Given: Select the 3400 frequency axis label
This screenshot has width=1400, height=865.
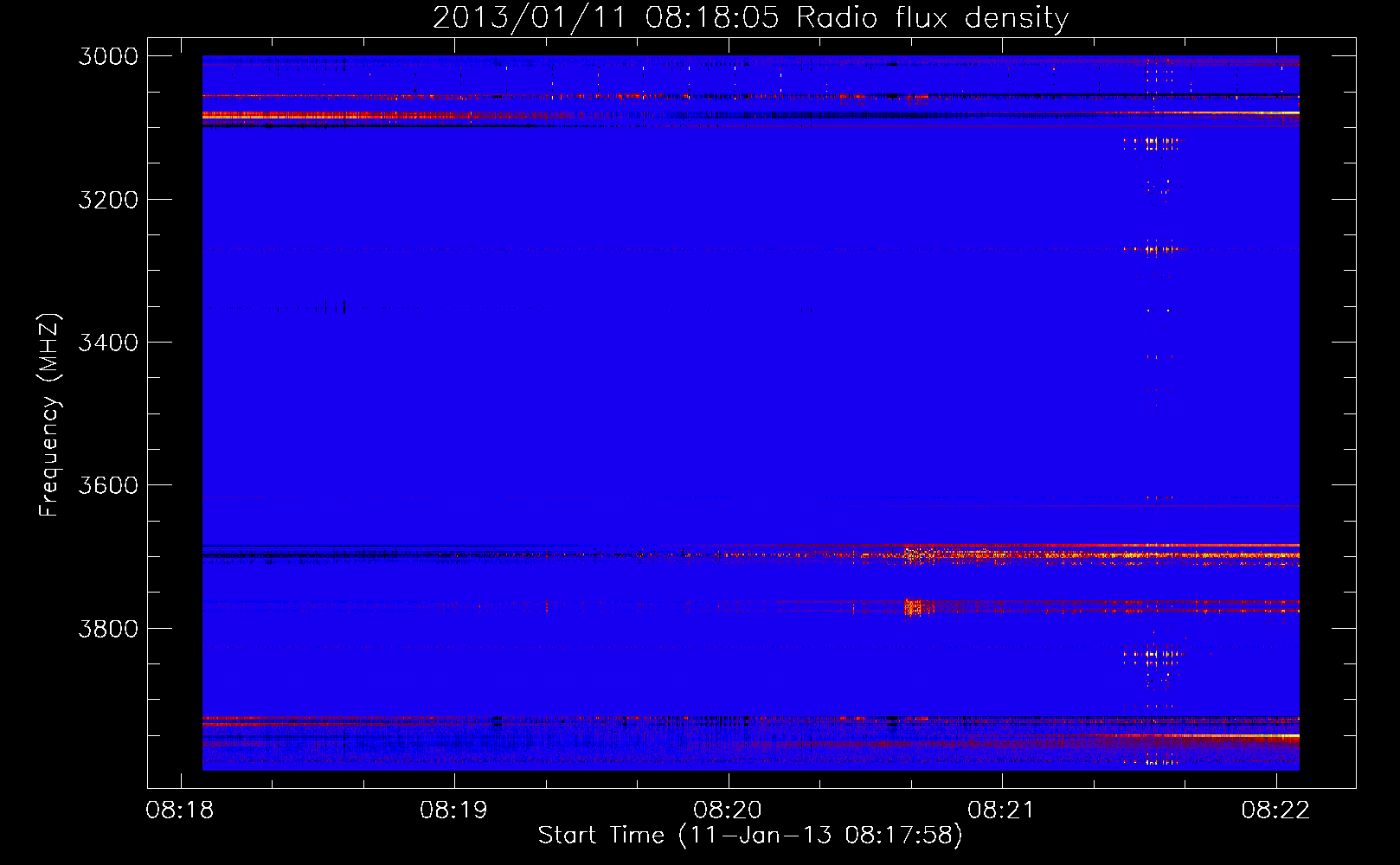Looking at the screenshot, I should (x=108, y=343).
